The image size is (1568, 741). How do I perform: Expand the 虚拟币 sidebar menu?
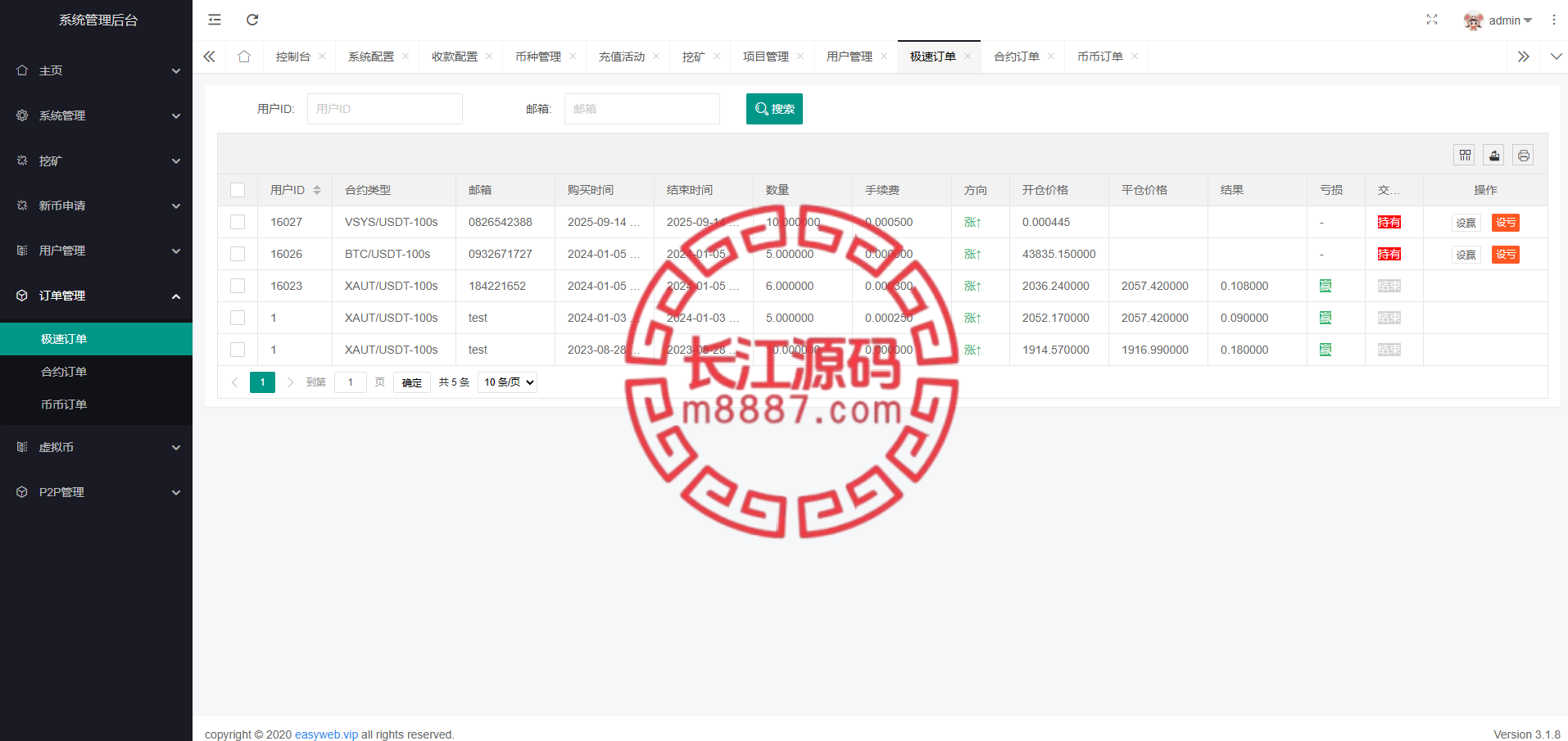(96, 447)
